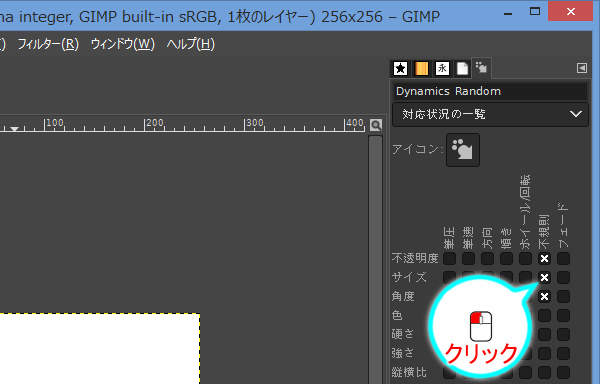Open the ヘルプ(H) menu
Image resolution: width=600 pixels, height=384 pixels.
pos(191,44)
